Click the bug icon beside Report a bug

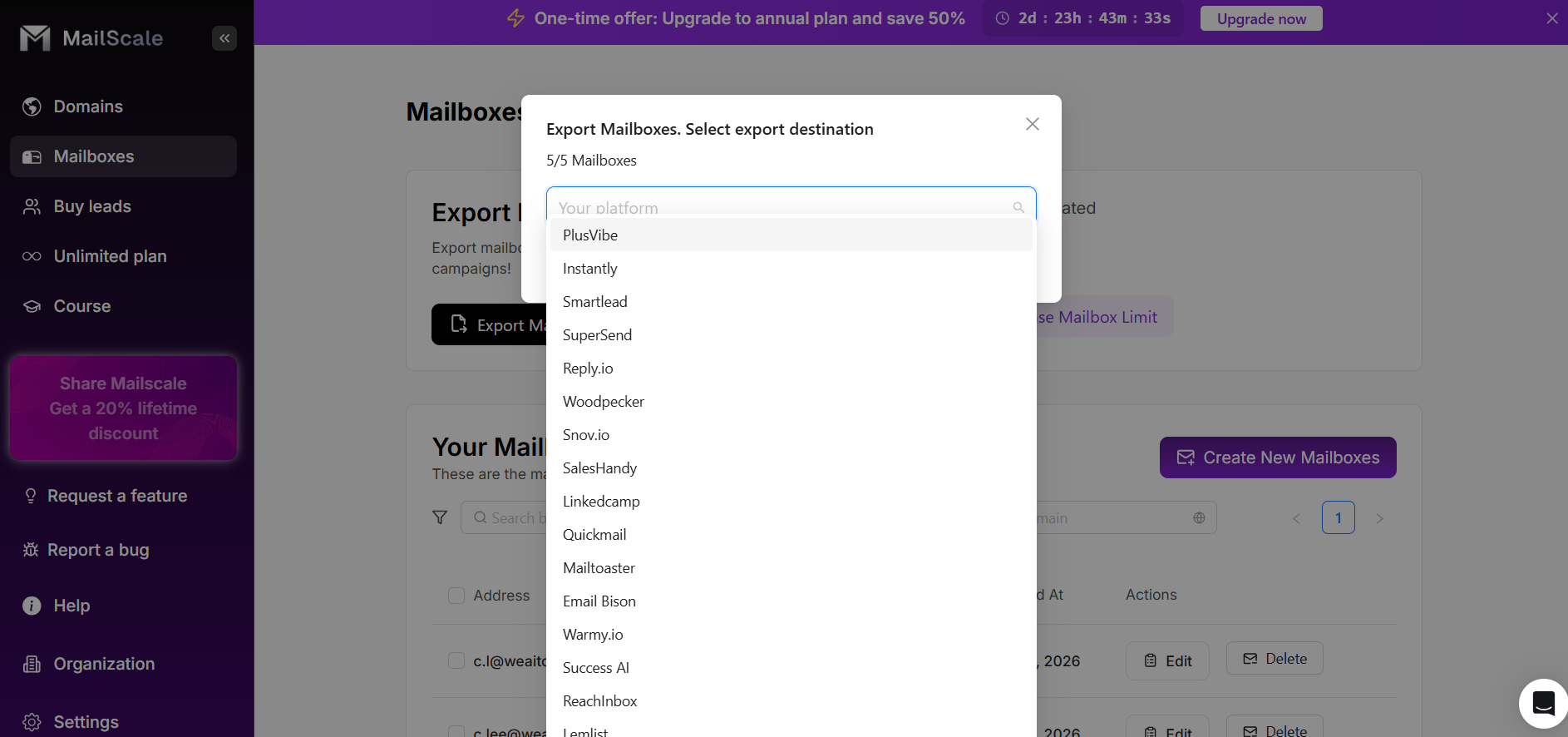[31, 549]
